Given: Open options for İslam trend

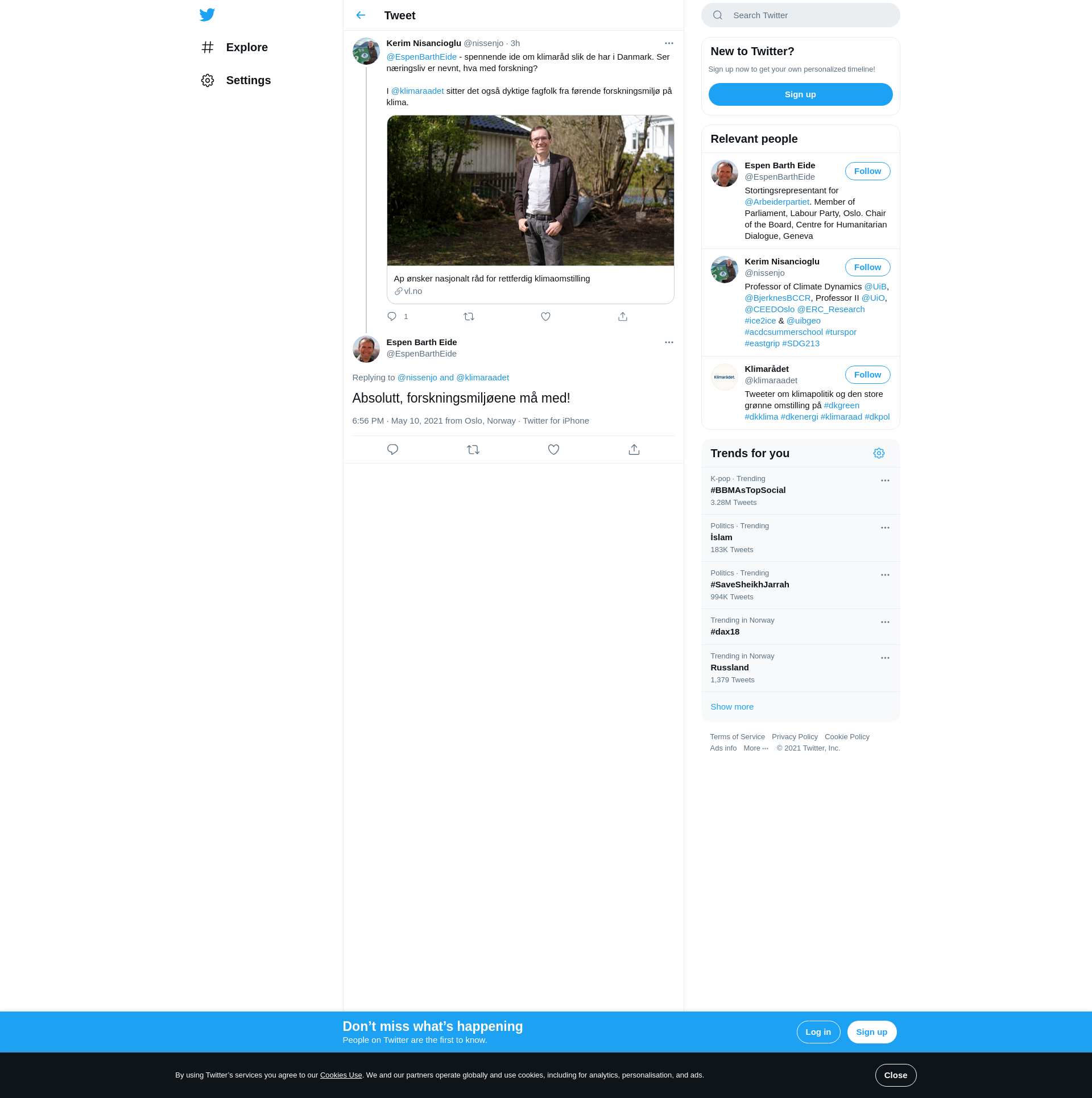Looking at the screenshot, I should point(885,528).
